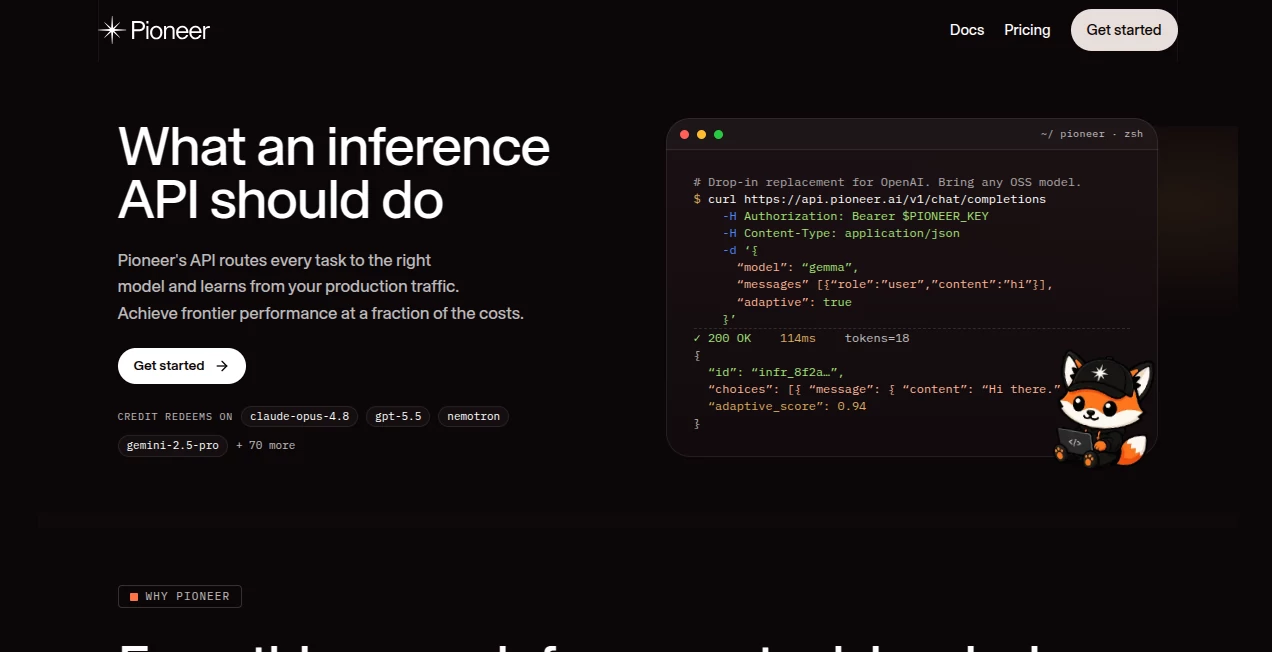Select the gpt-5.5 model chip
This screenshot has width=1272, height=652.
tap(398, 416)
